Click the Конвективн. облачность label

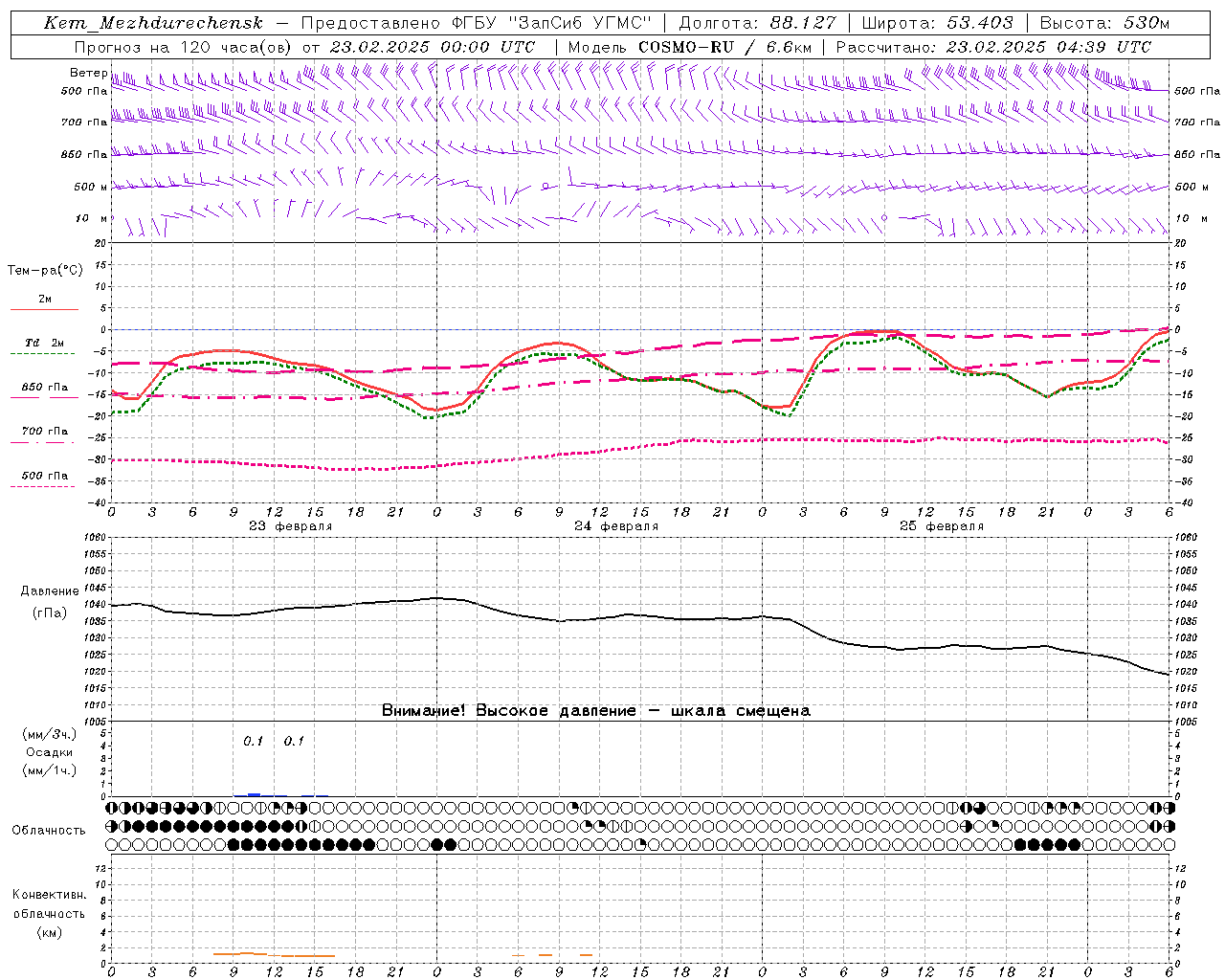pos(49,904)
